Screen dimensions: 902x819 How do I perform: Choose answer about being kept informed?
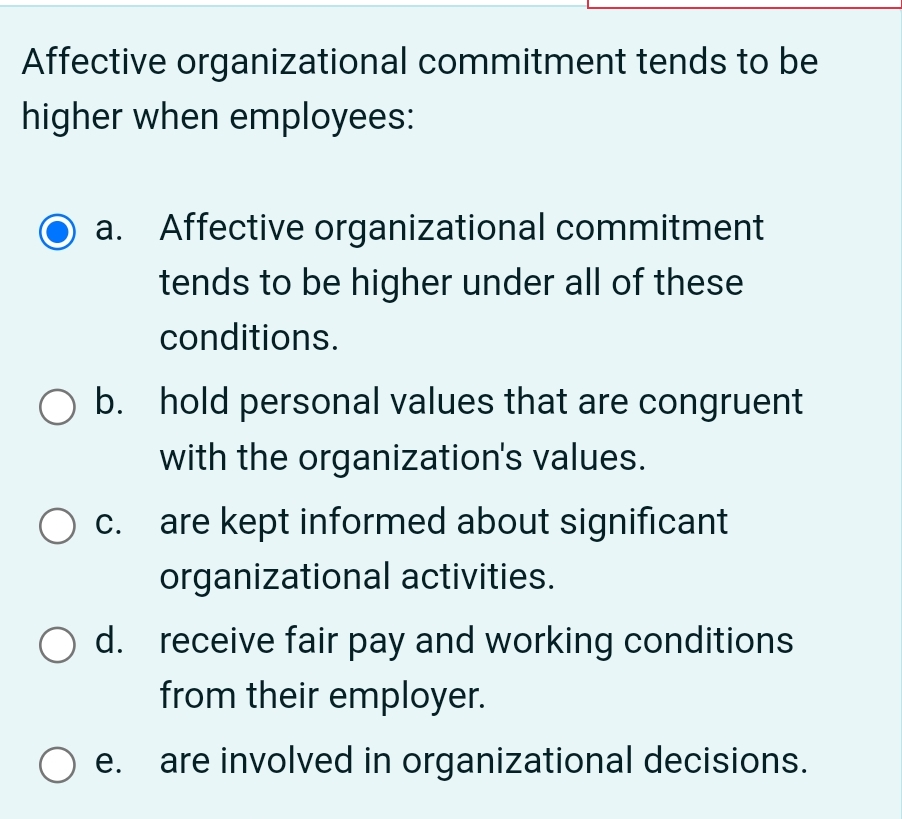[444, 523]
